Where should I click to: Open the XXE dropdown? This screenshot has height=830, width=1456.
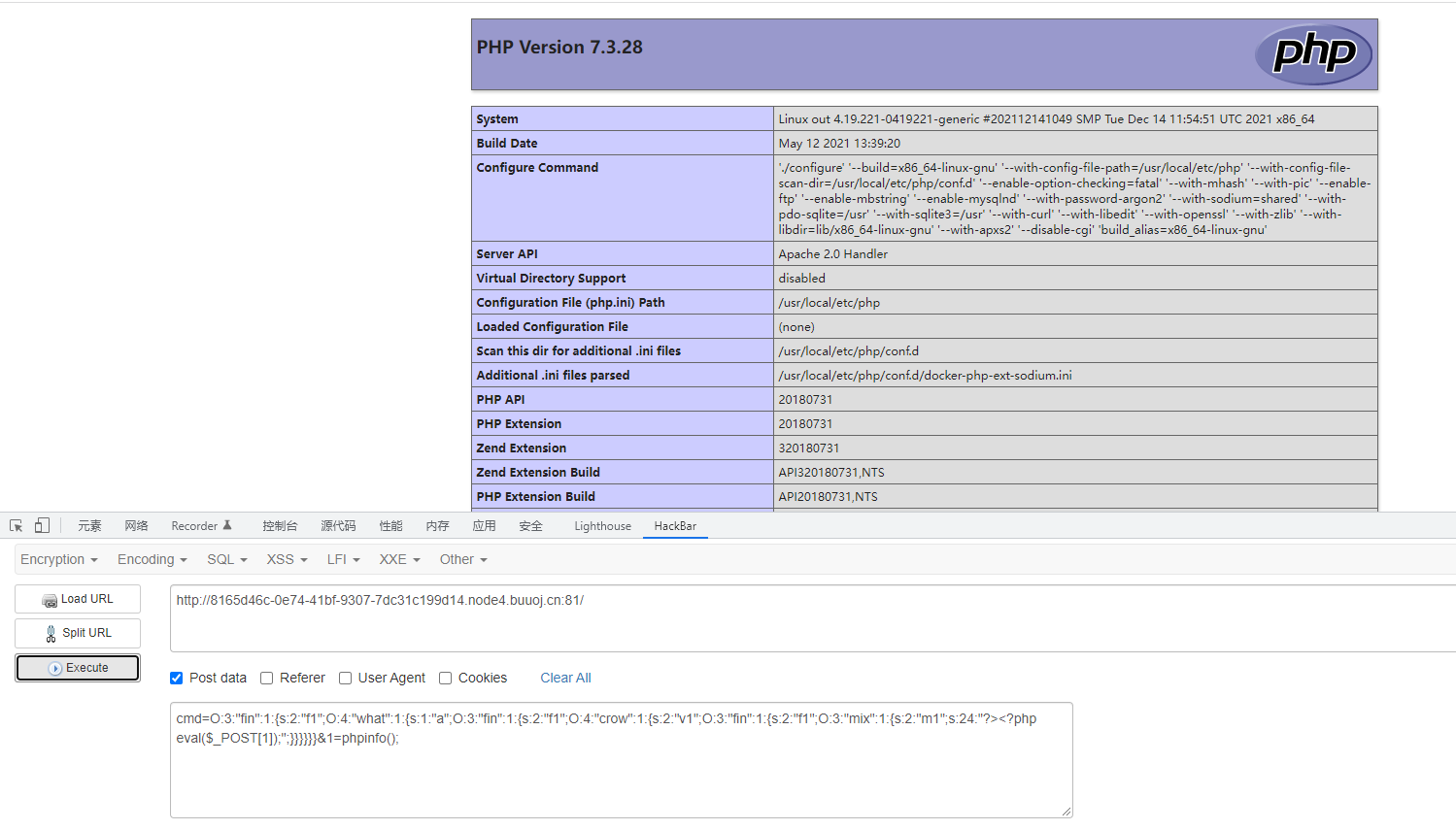[x=399, y=559]
